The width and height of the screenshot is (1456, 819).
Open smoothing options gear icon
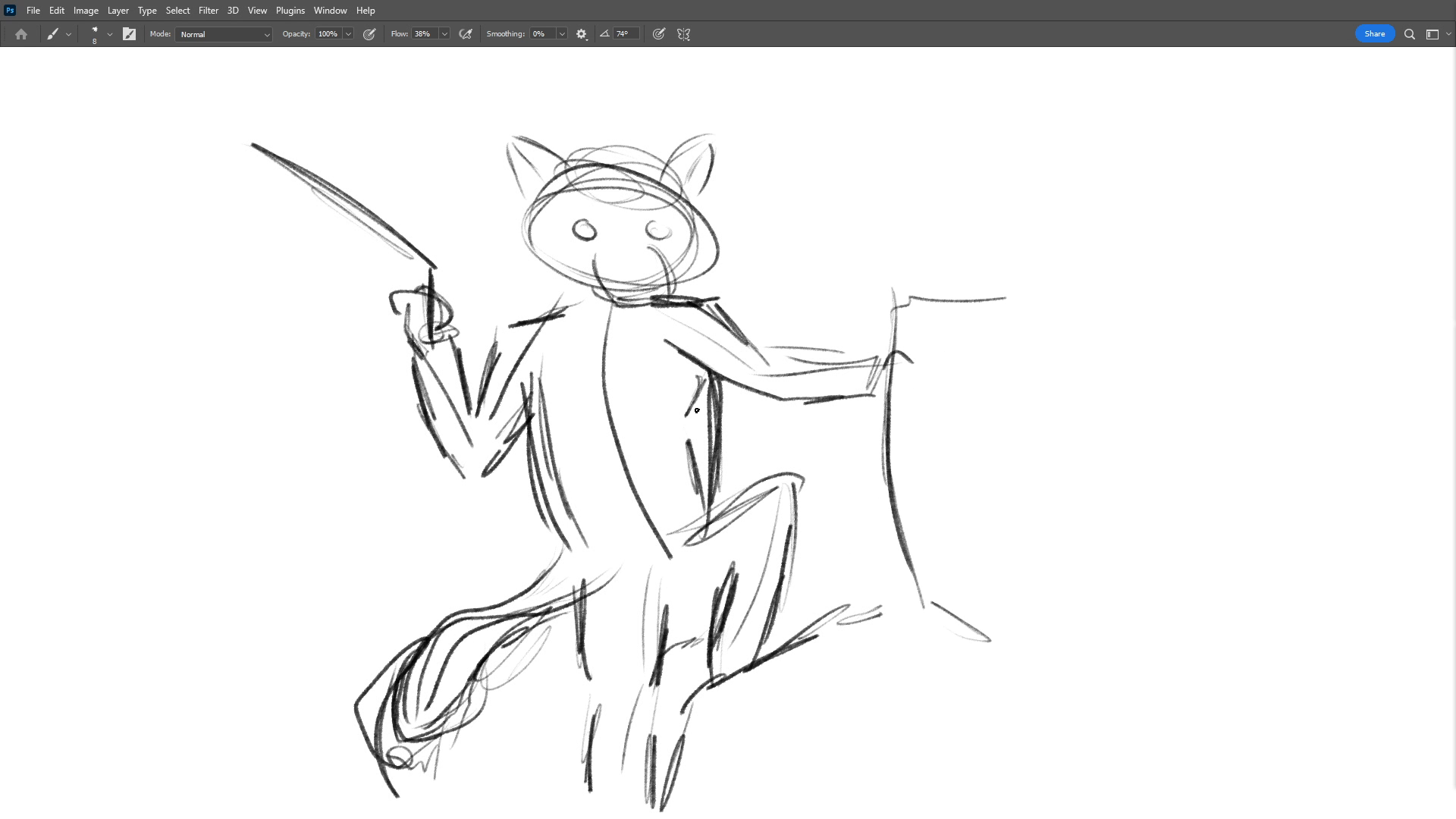582,34
